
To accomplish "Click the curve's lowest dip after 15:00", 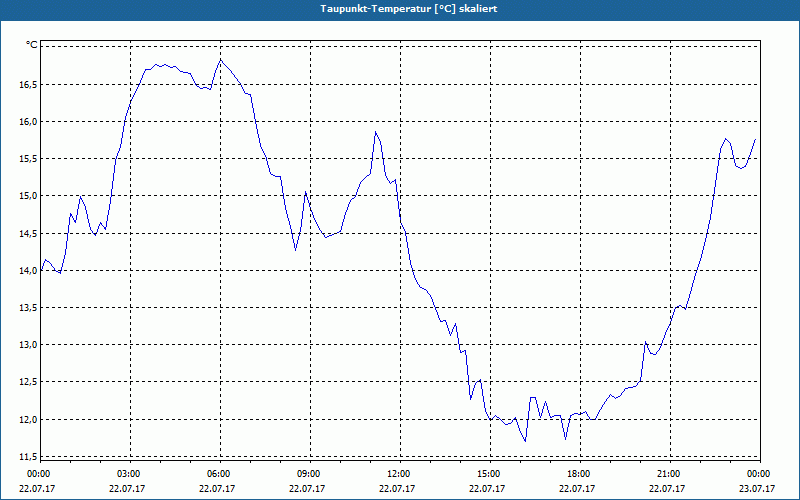I will point(525,441).
